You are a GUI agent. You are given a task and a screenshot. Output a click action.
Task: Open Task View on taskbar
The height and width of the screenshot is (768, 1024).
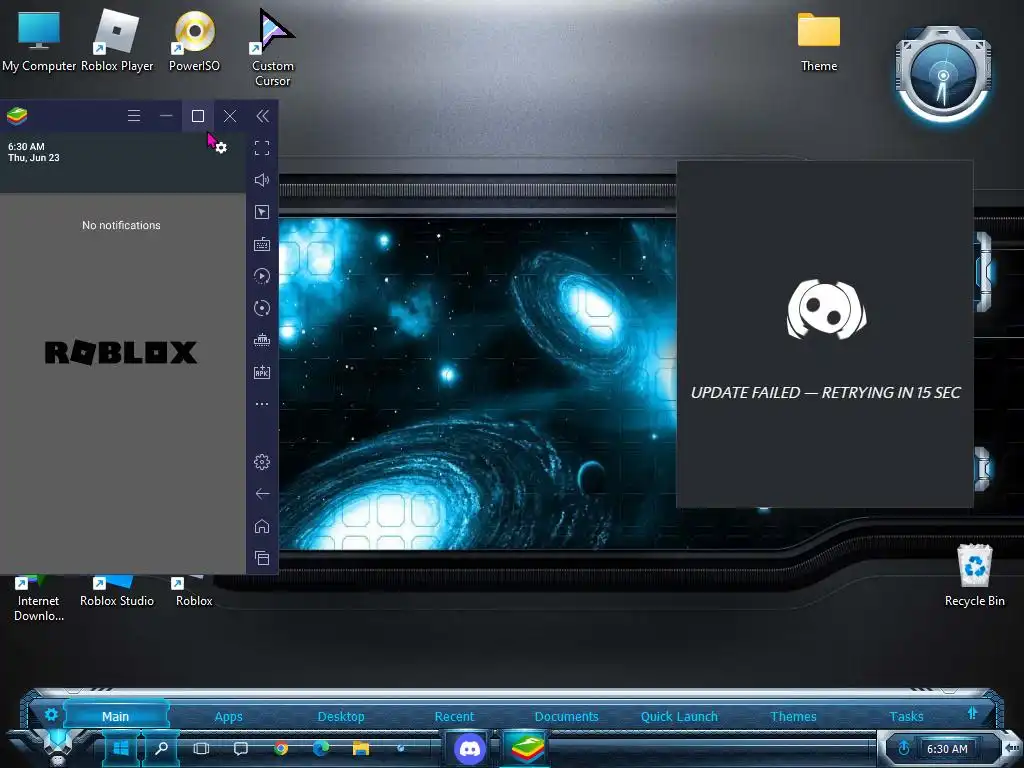pos(201,748)
